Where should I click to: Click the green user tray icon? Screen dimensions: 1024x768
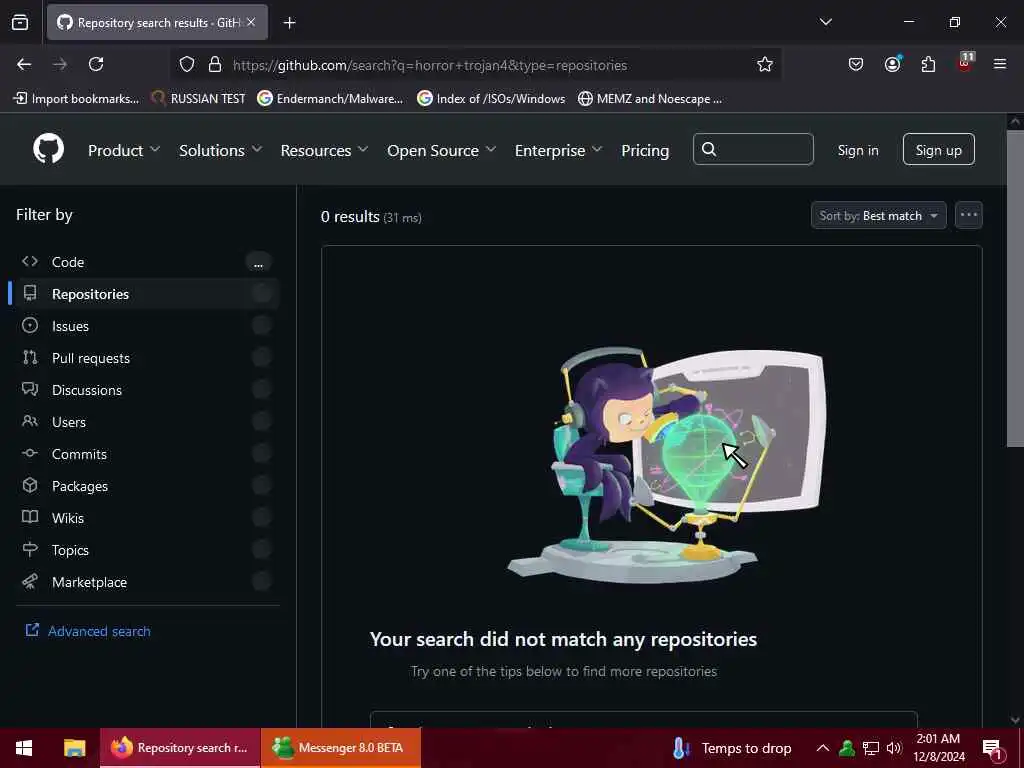(x=847, y=748)
